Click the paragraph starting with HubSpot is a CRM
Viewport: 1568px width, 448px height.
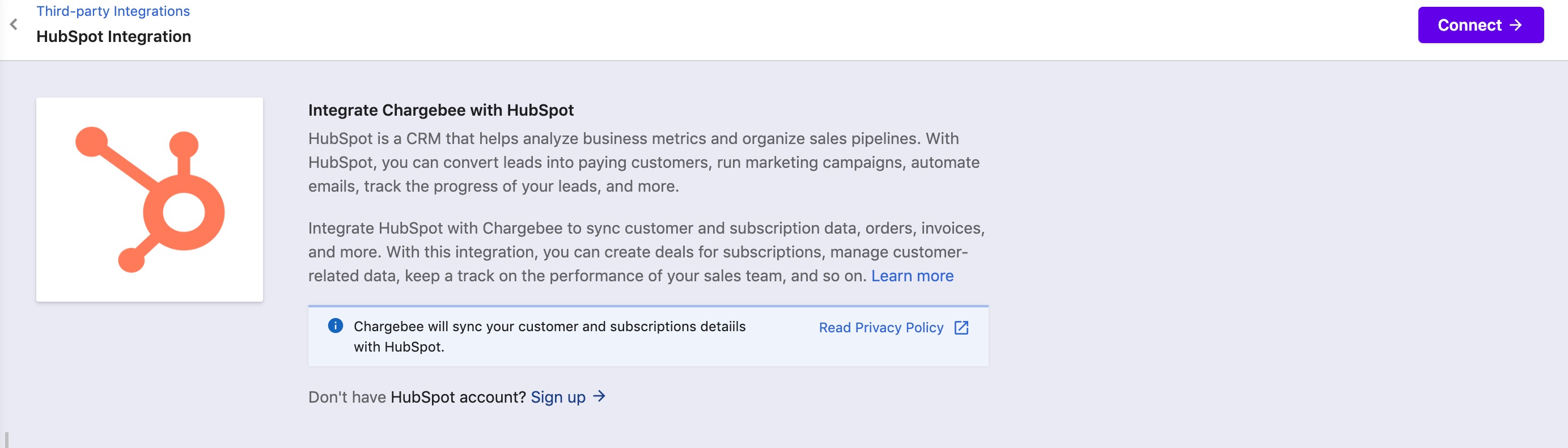[x=644, y=163]
